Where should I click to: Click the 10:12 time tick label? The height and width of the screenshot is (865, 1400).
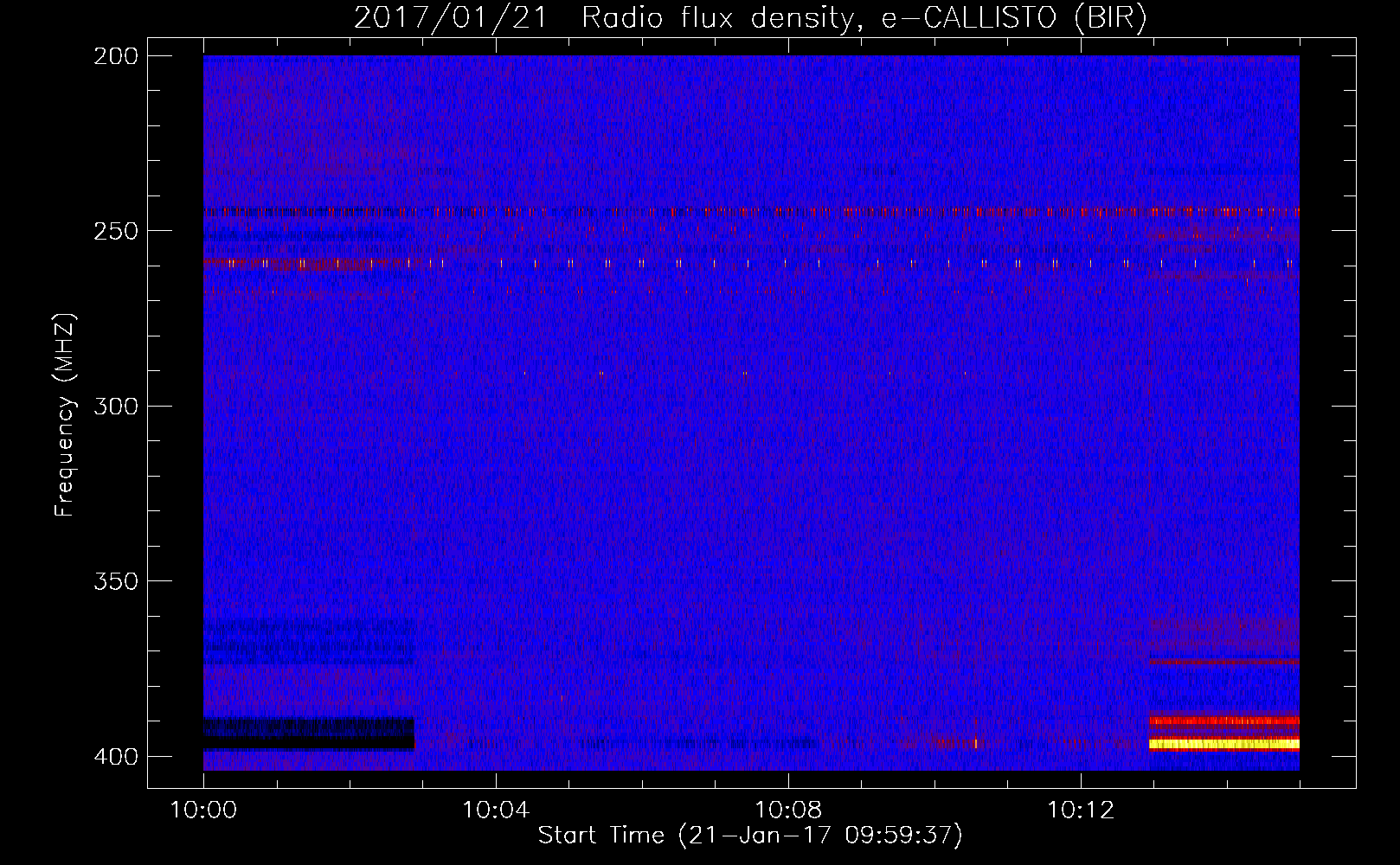(1081, 810)
